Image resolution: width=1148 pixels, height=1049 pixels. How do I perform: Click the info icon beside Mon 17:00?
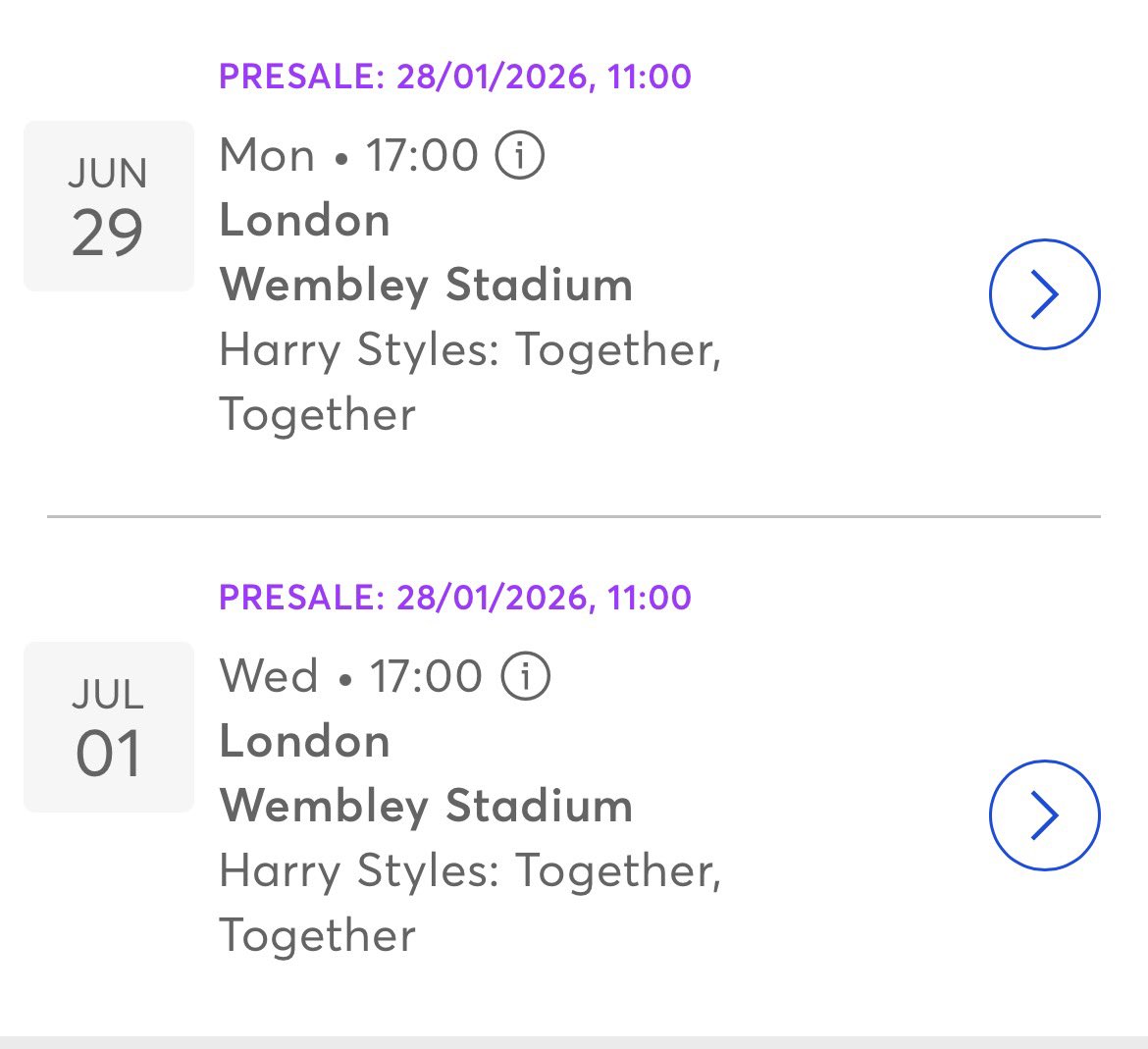(x=519, y=156)
